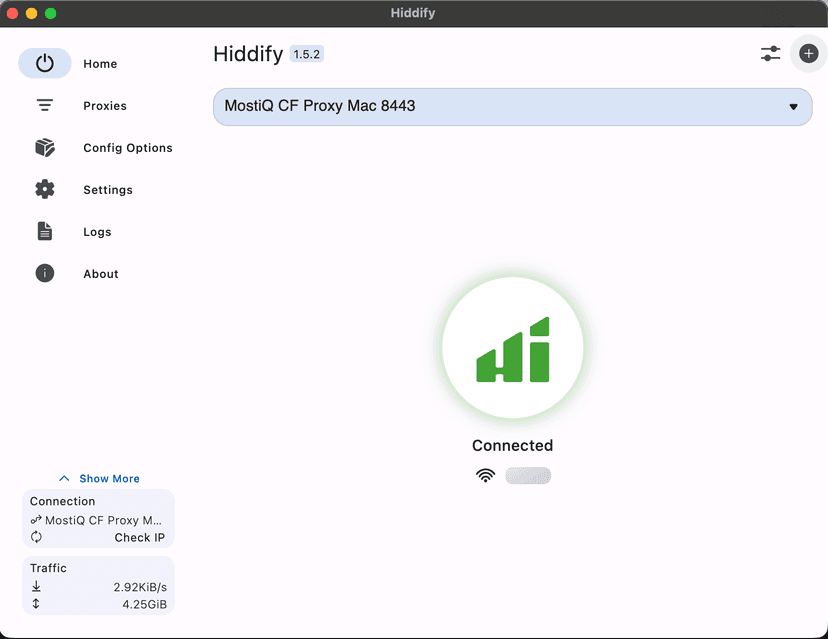The image size is (828, 639).
Task: Open the Settings page
Action: 108,190
